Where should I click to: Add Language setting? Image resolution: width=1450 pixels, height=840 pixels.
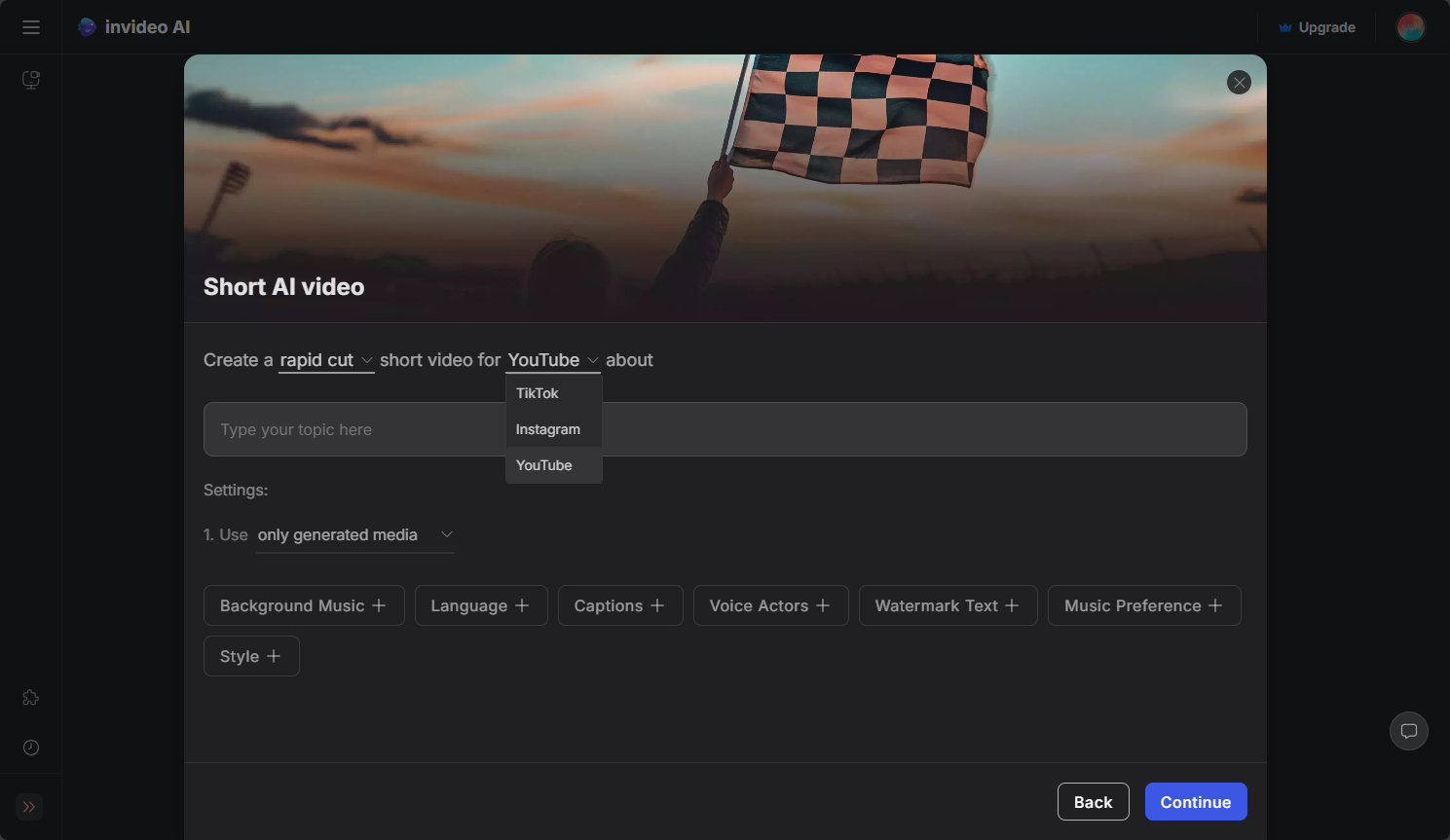[481, 605]
